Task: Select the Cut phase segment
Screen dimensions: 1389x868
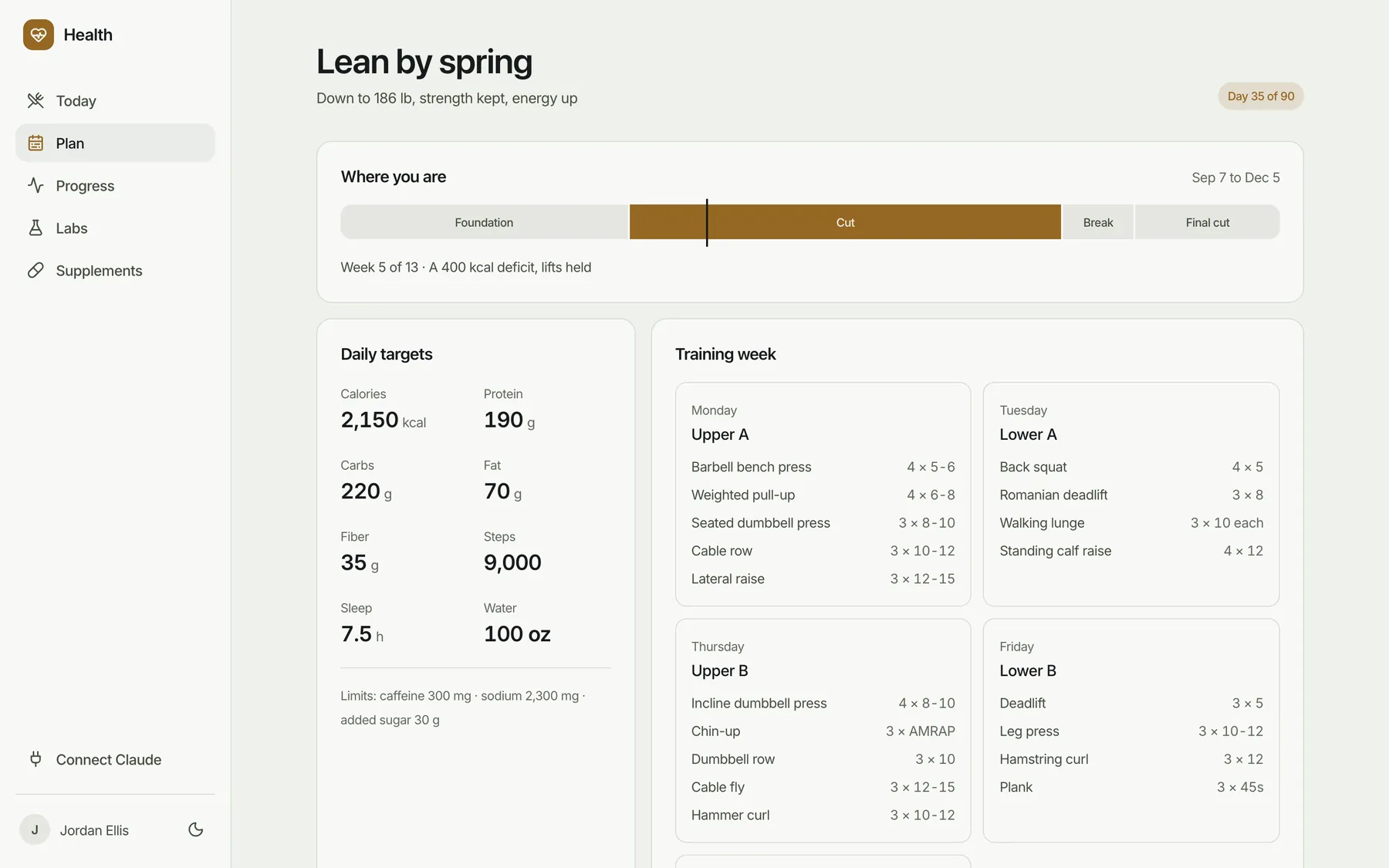Action: pos(845,222)
